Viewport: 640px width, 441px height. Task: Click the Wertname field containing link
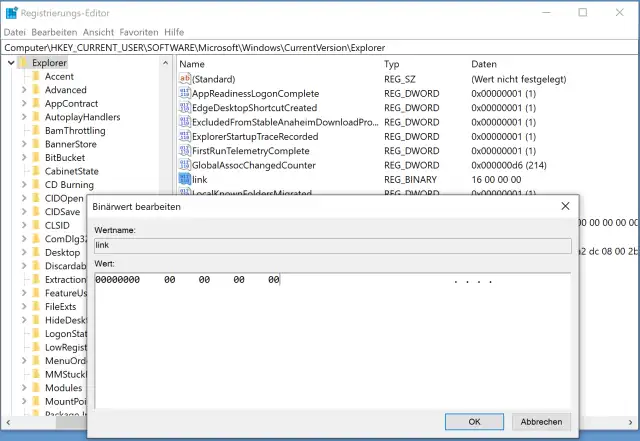tap(332, 245)
